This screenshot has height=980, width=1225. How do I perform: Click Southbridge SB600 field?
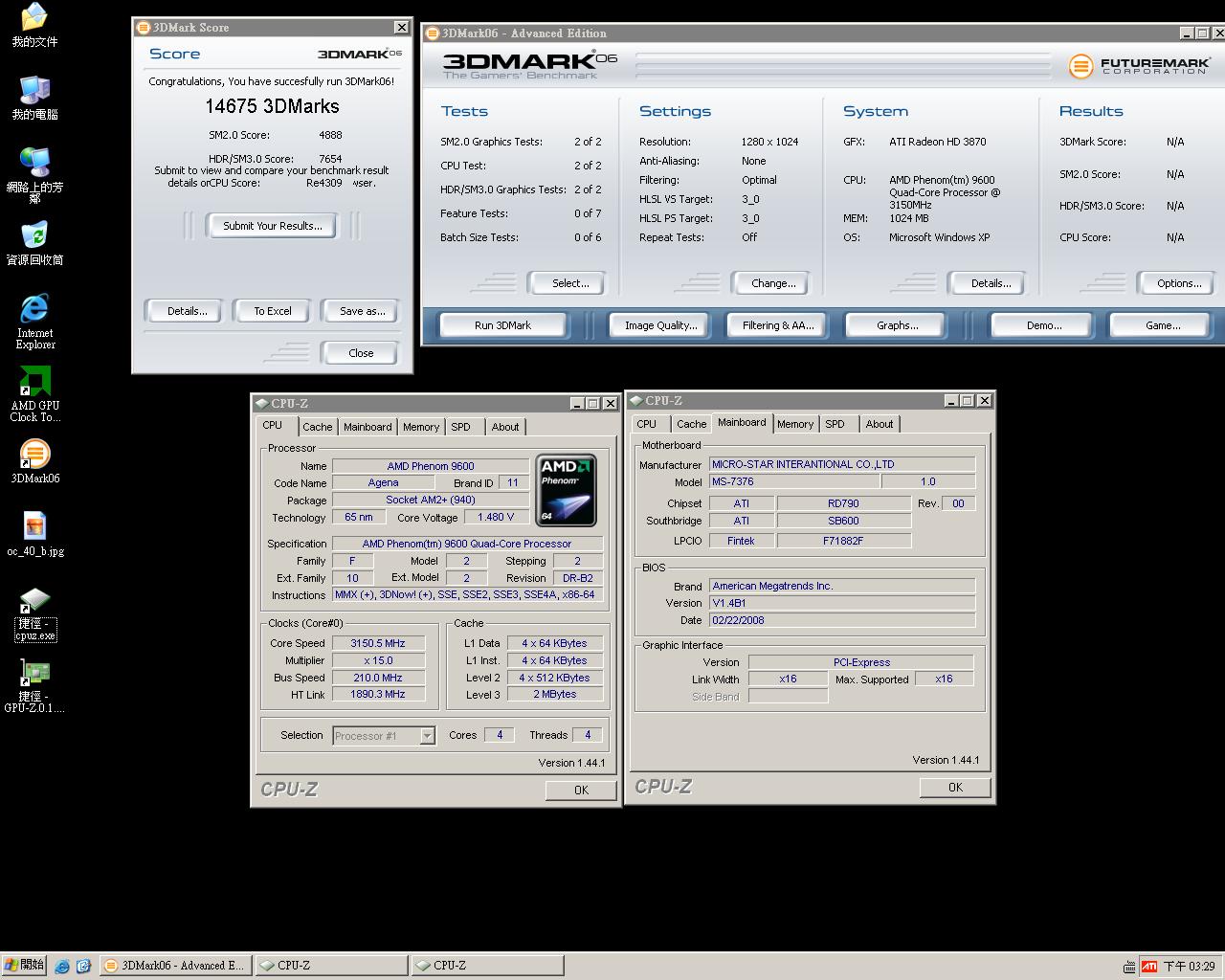tap(844, 522)
